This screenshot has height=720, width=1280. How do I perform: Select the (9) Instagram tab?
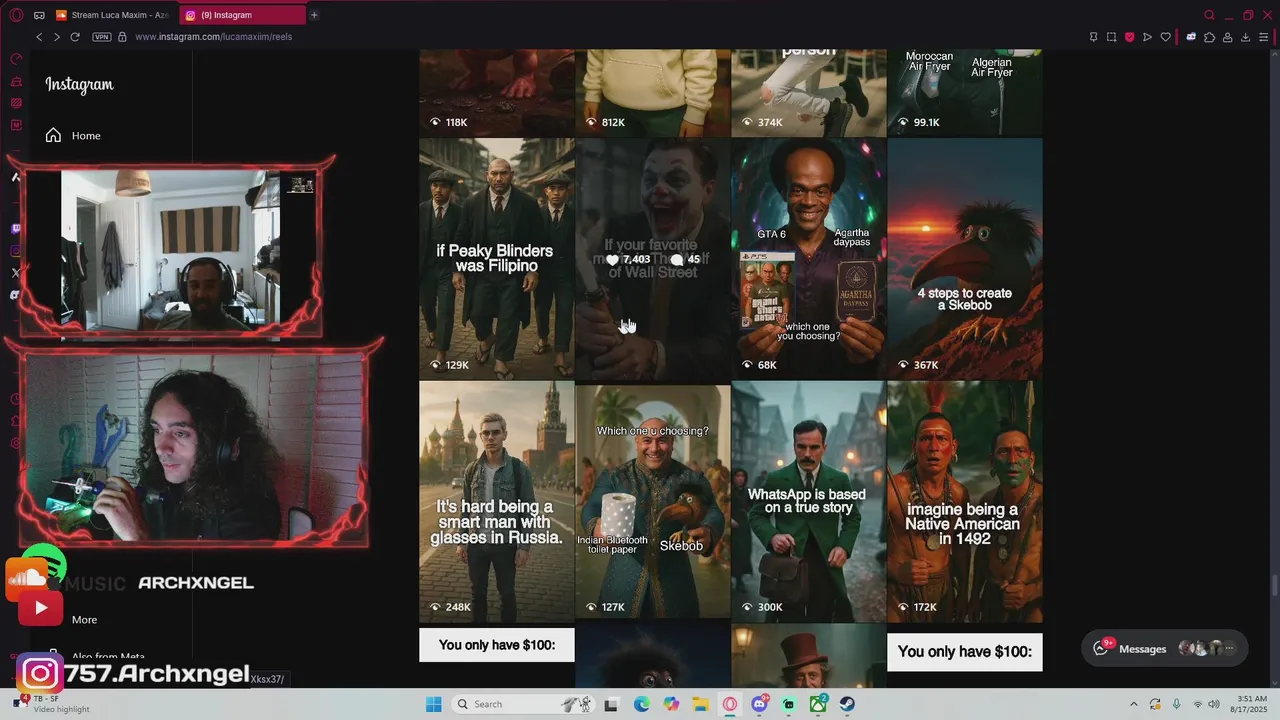[x=243, y=15]
